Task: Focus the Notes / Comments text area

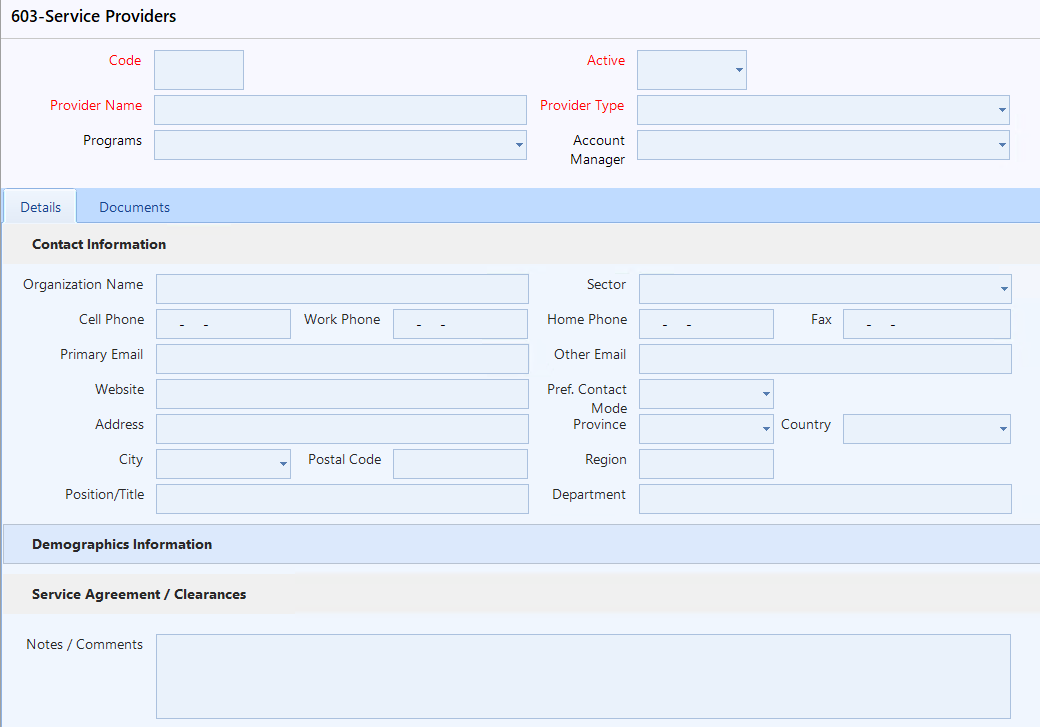Action: point(584,677)
